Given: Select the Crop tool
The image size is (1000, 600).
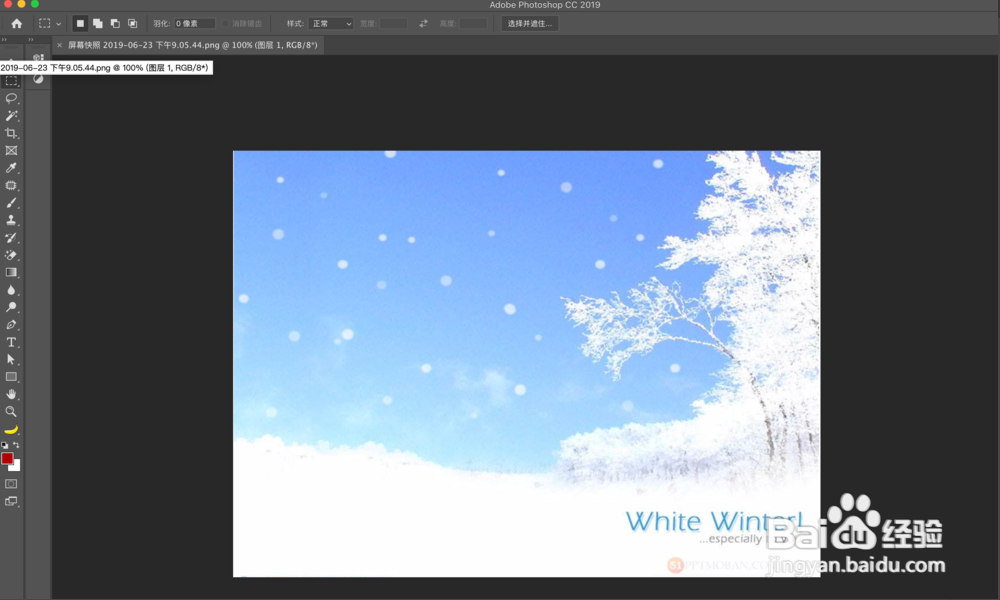Looking at the screenshot, I should pyautogui.click(x=11, y=133).
